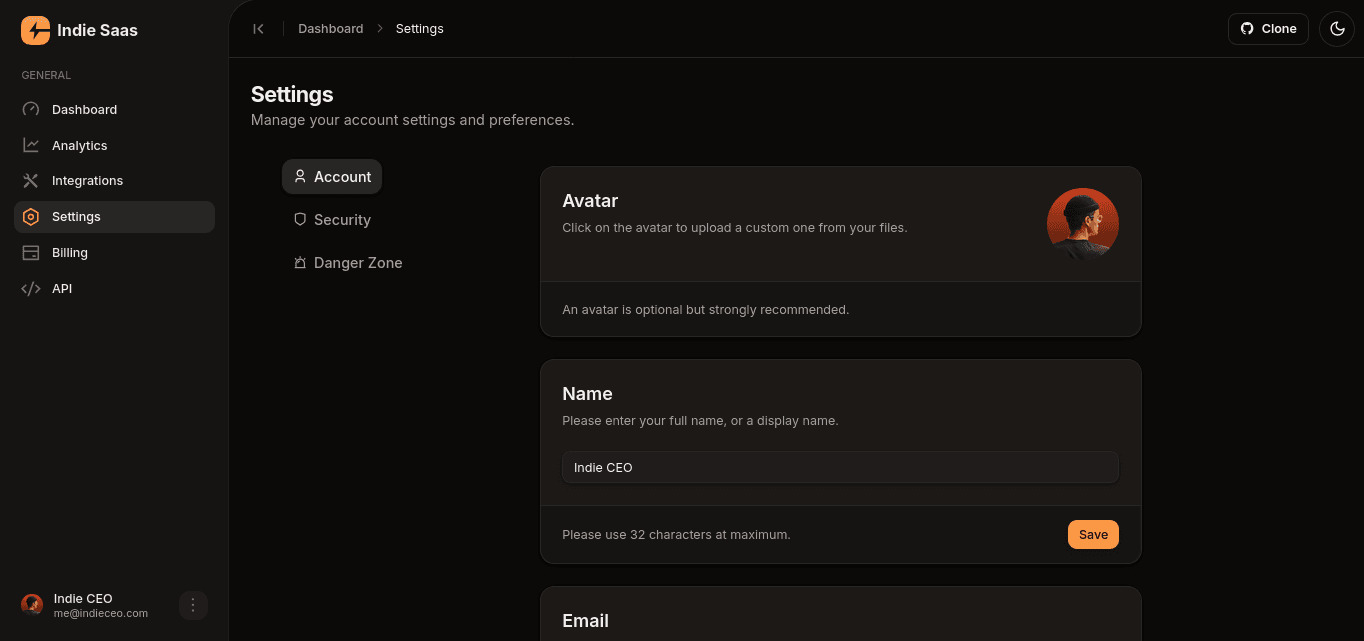Click inside the name input showing Indie CEO
The height and width of the screenshot is (641, 1364).
pyautogui.click(x=840, y=467)
